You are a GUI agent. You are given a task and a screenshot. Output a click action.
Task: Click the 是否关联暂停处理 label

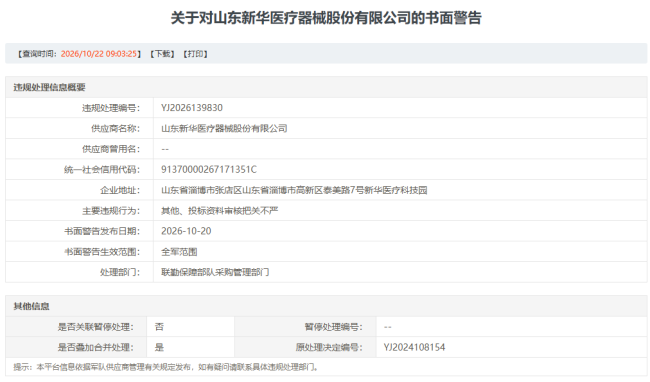pyautogui.click(x=96, y=327)
